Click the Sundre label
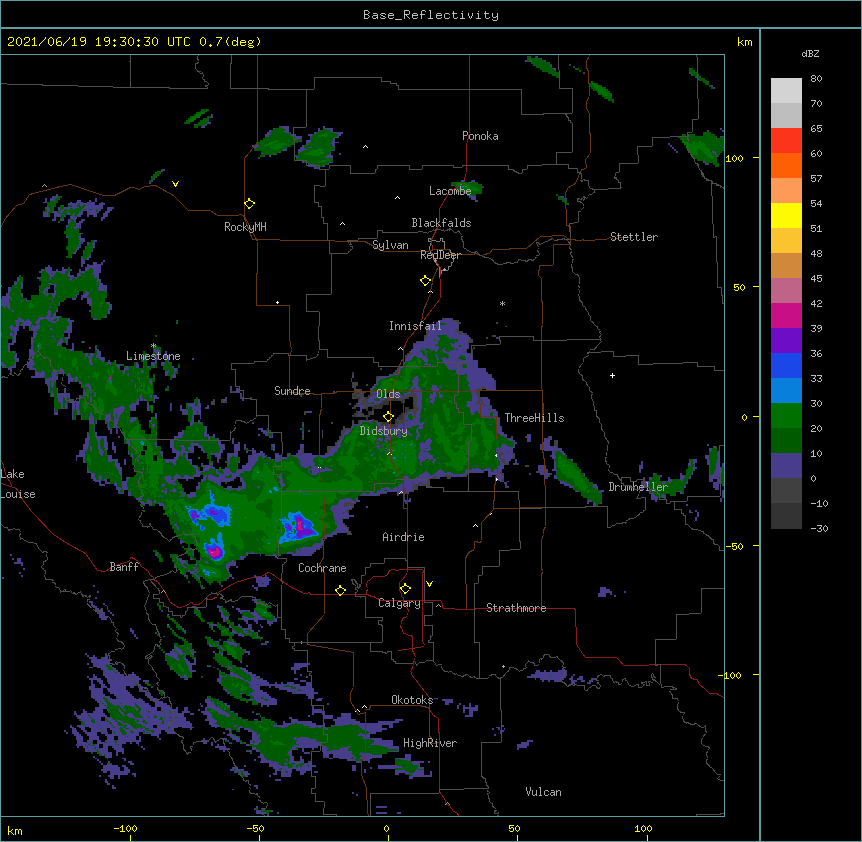The width and height of the screenshot is (862, 842). coord(292,391)
